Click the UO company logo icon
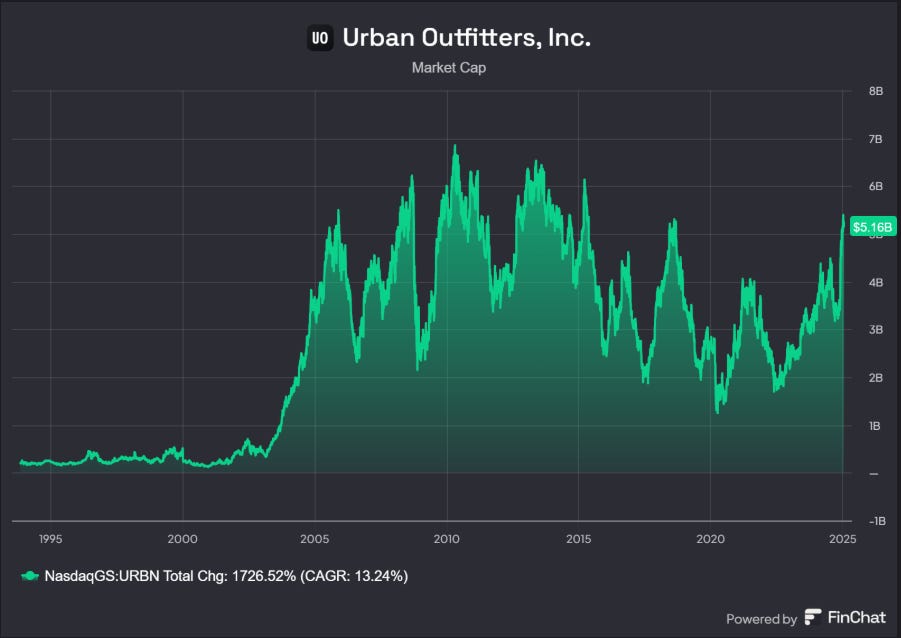Screen dimensions: 901x638 (319, 38)
